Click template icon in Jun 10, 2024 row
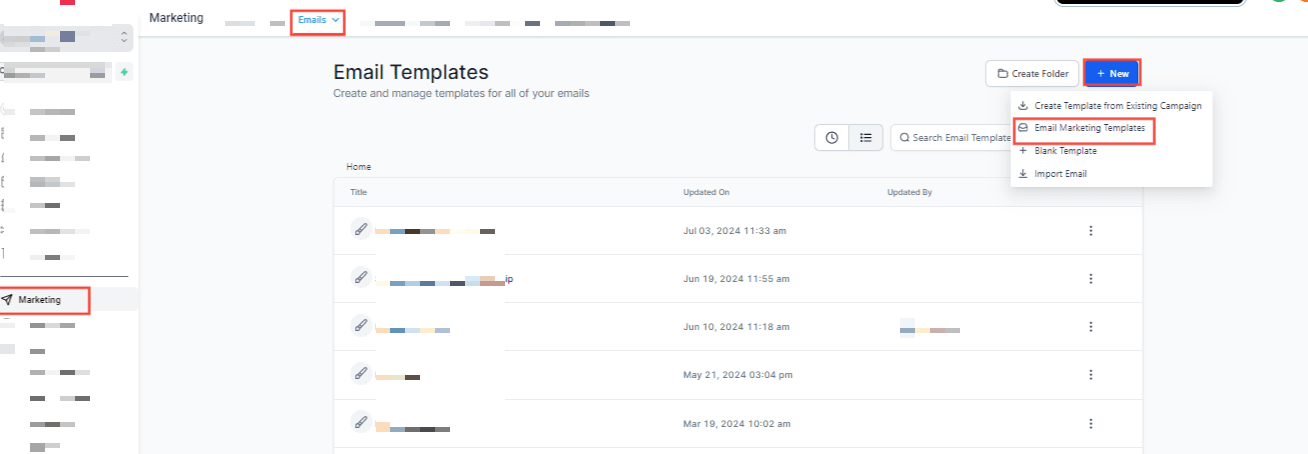Image resolution: width=1308 pixels, height=454 pixels. [361, 324]
